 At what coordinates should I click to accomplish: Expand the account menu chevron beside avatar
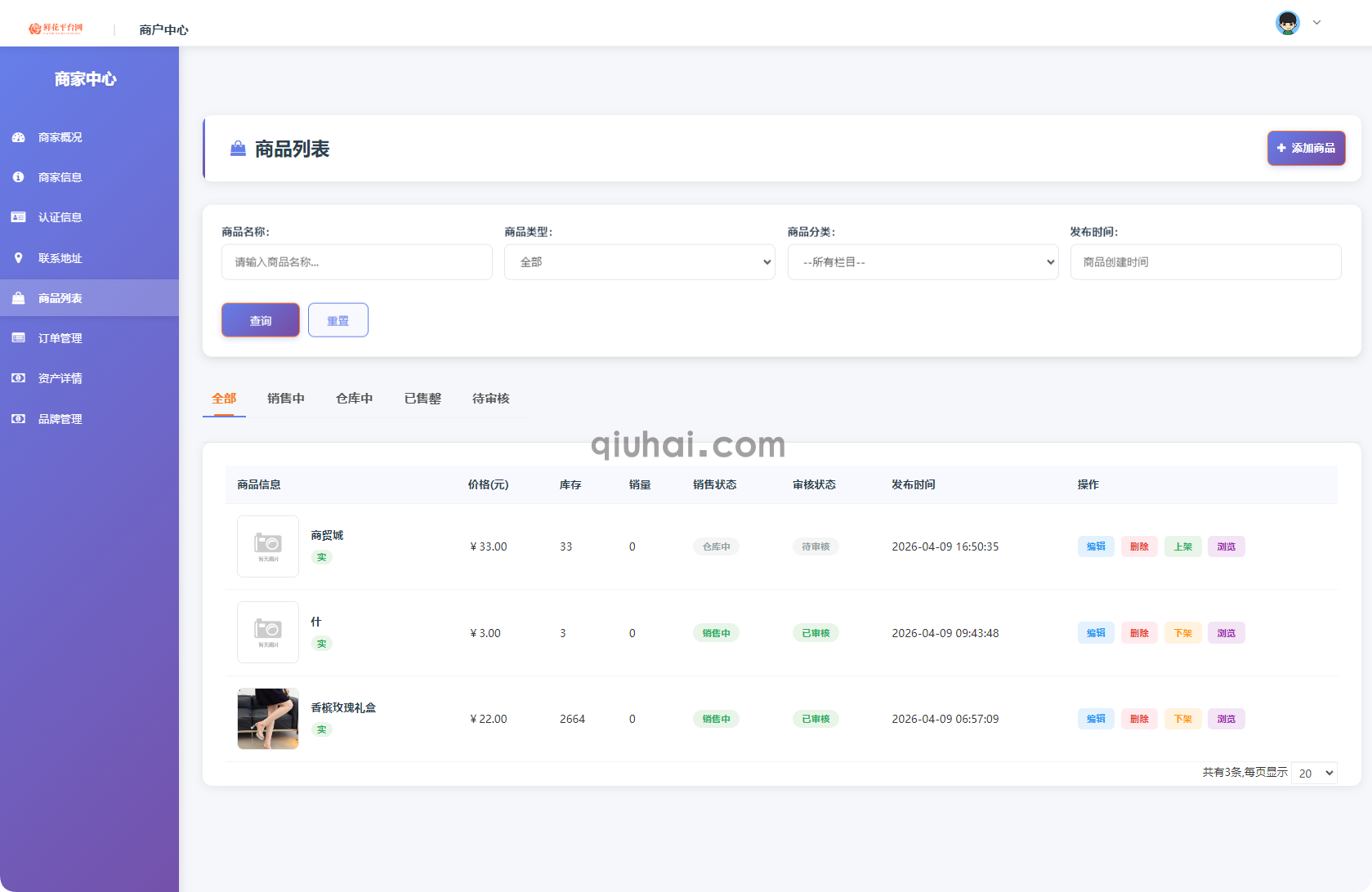click(x=1316, y=23)
